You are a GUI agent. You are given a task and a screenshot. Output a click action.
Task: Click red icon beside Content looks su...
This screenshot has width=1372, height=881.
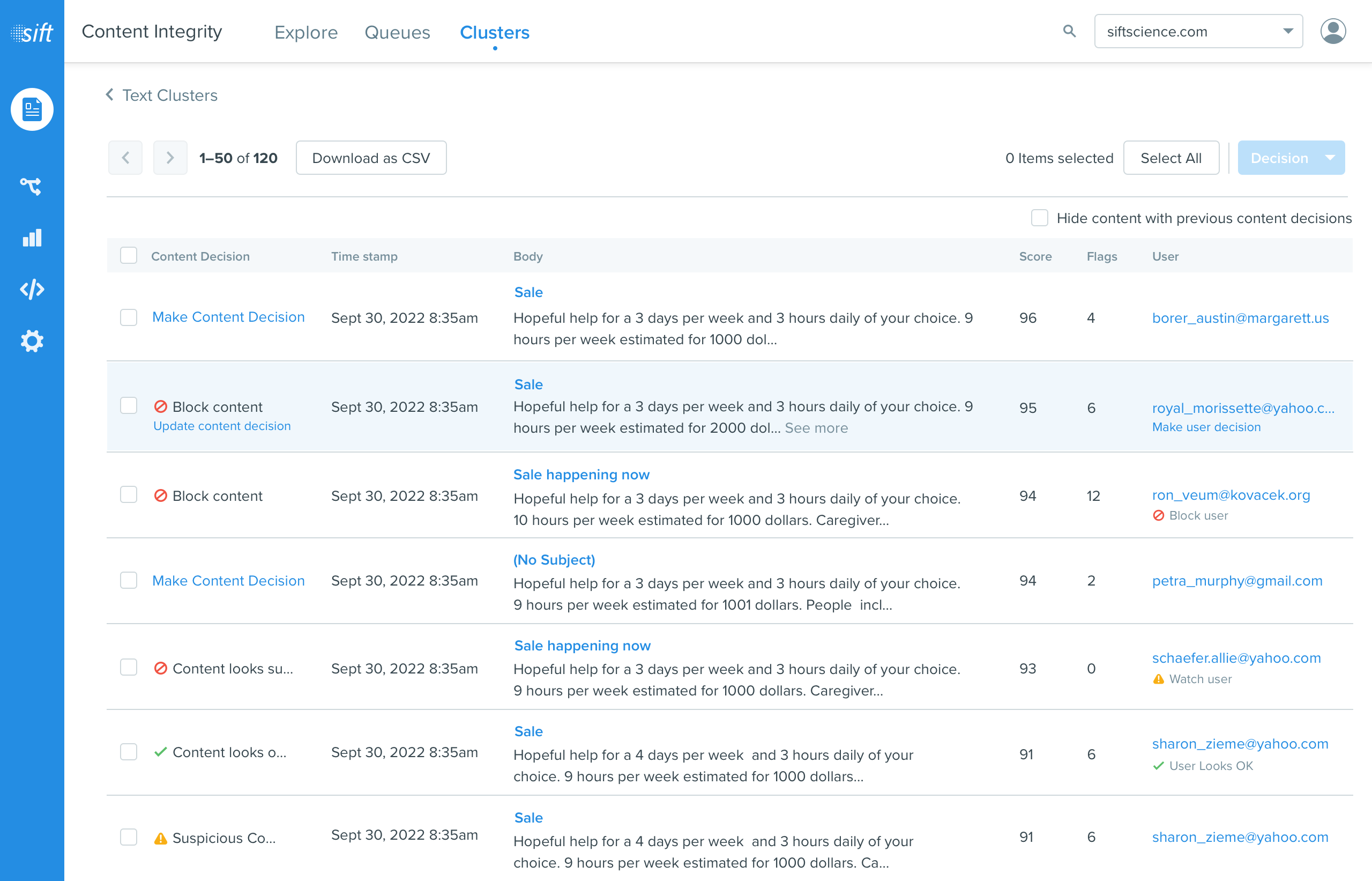(x=161, y=668)
